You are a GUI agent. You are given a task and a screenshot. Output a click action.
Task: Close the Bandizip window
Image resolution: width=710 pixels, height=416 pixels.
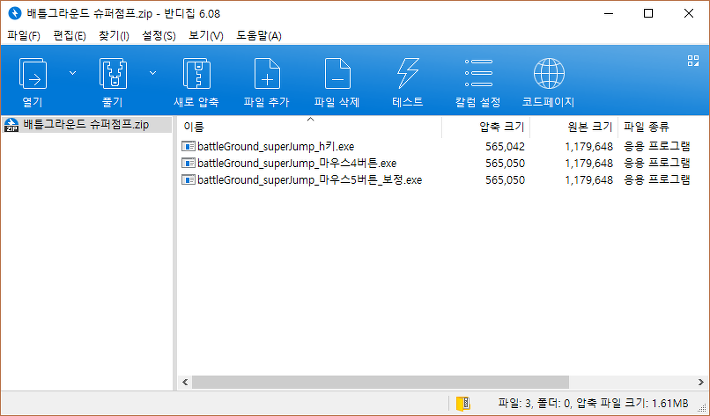[688, 14]
